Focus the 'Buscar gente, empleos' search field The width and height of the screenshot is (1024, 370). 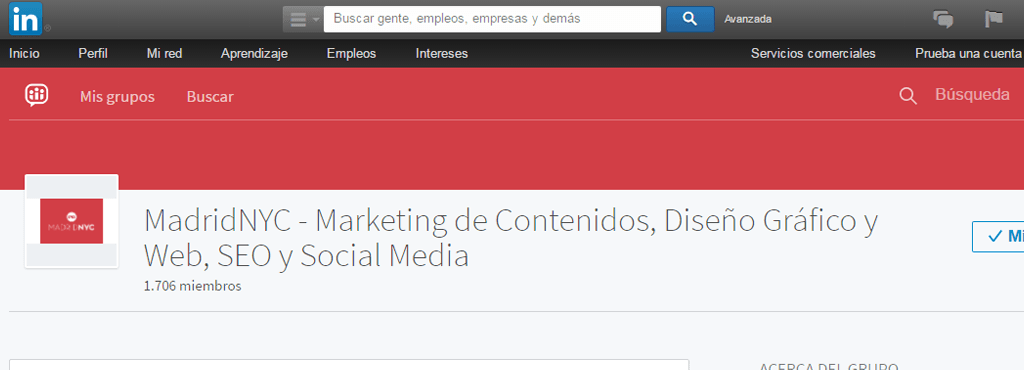click(492, 19)
